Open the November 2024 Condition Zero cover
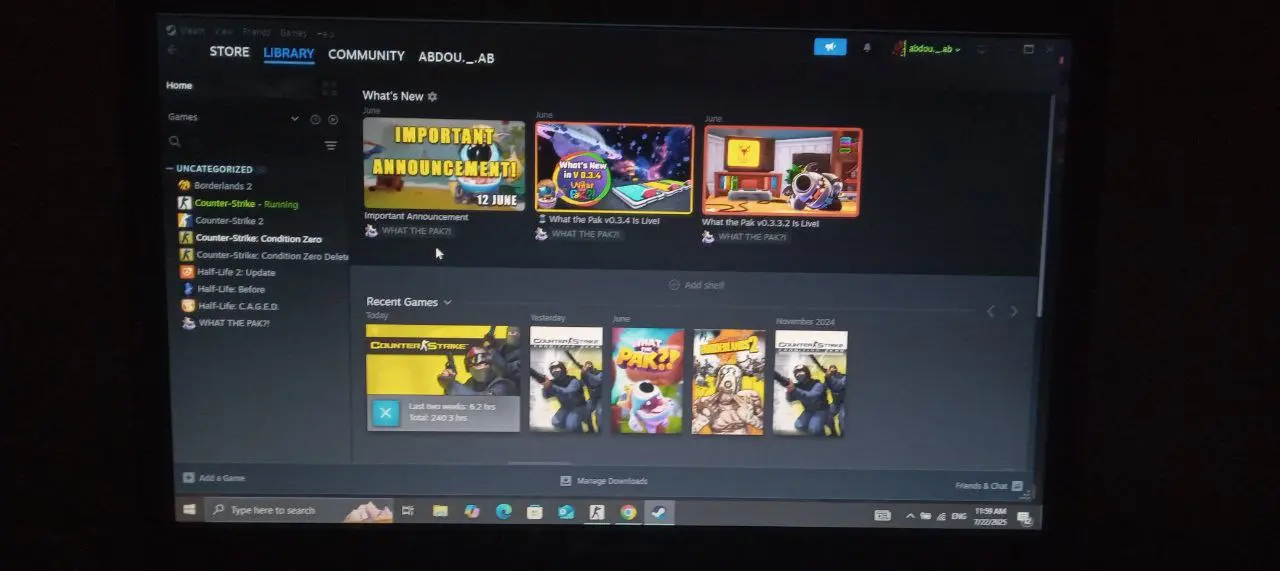This screenshot has height=571, width=1280. [x=810, y=383]
